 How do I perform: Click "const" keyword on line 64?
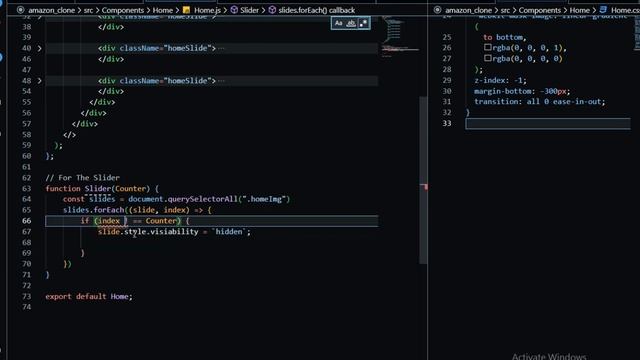[x=74, y=199]
